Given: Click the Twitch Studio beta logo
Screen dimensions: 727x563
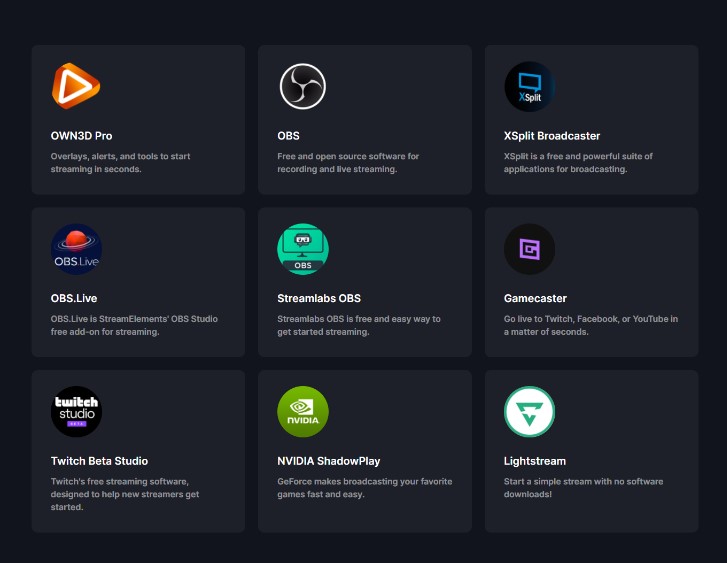Looking at the screenshot, I should click(x=76, y=412).
